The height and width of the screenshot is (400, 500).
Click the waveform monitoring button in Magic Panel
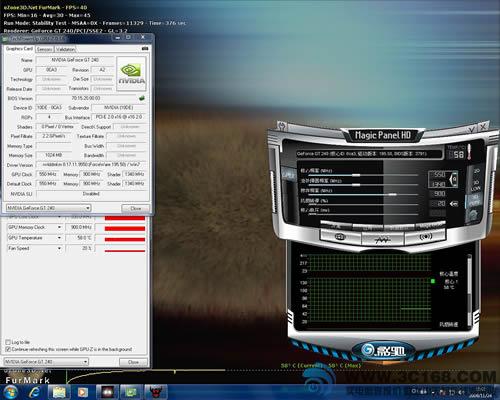[x=383, y=239]
